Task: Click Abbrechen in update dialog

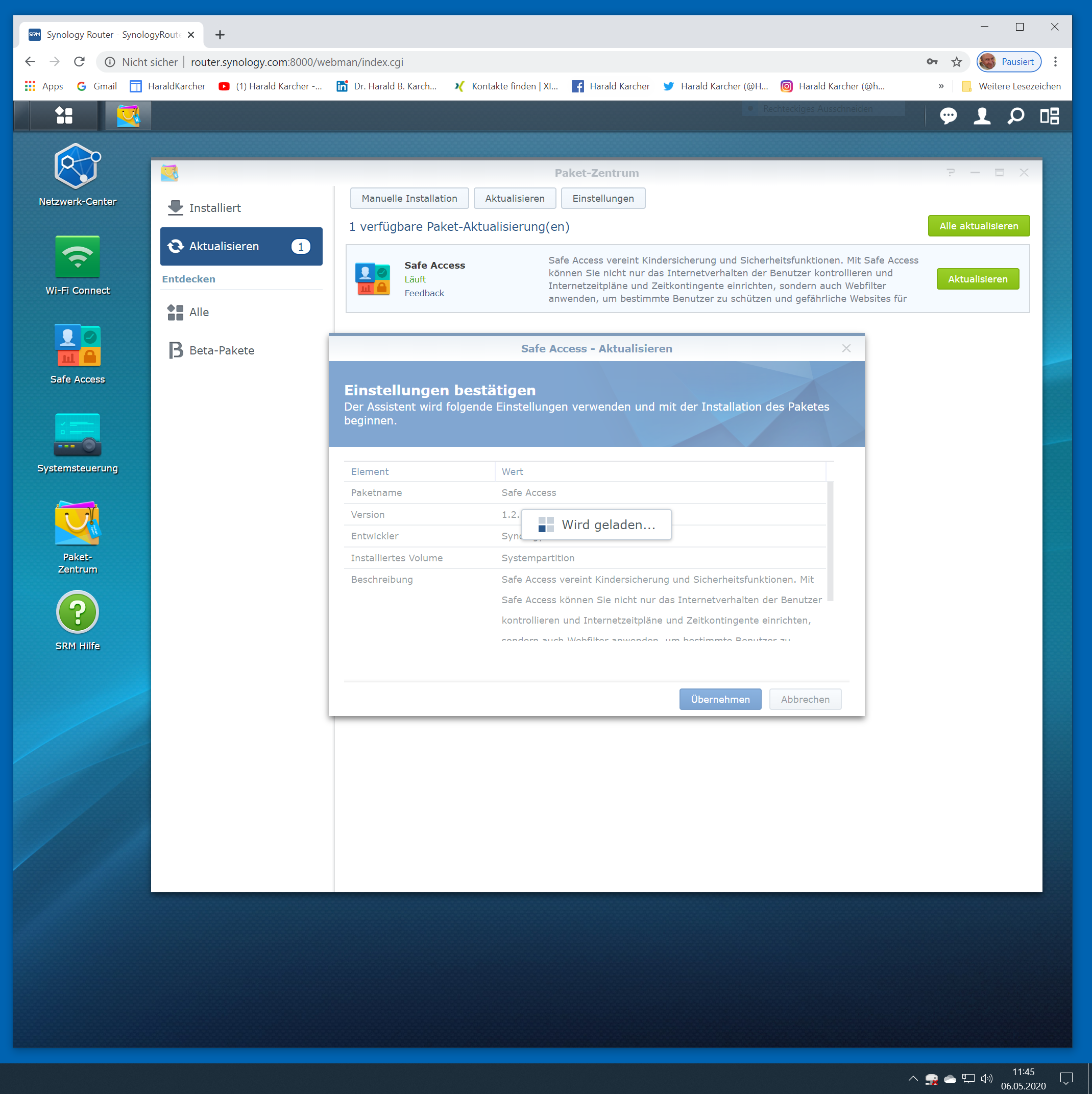Action: tap(805, 699)
